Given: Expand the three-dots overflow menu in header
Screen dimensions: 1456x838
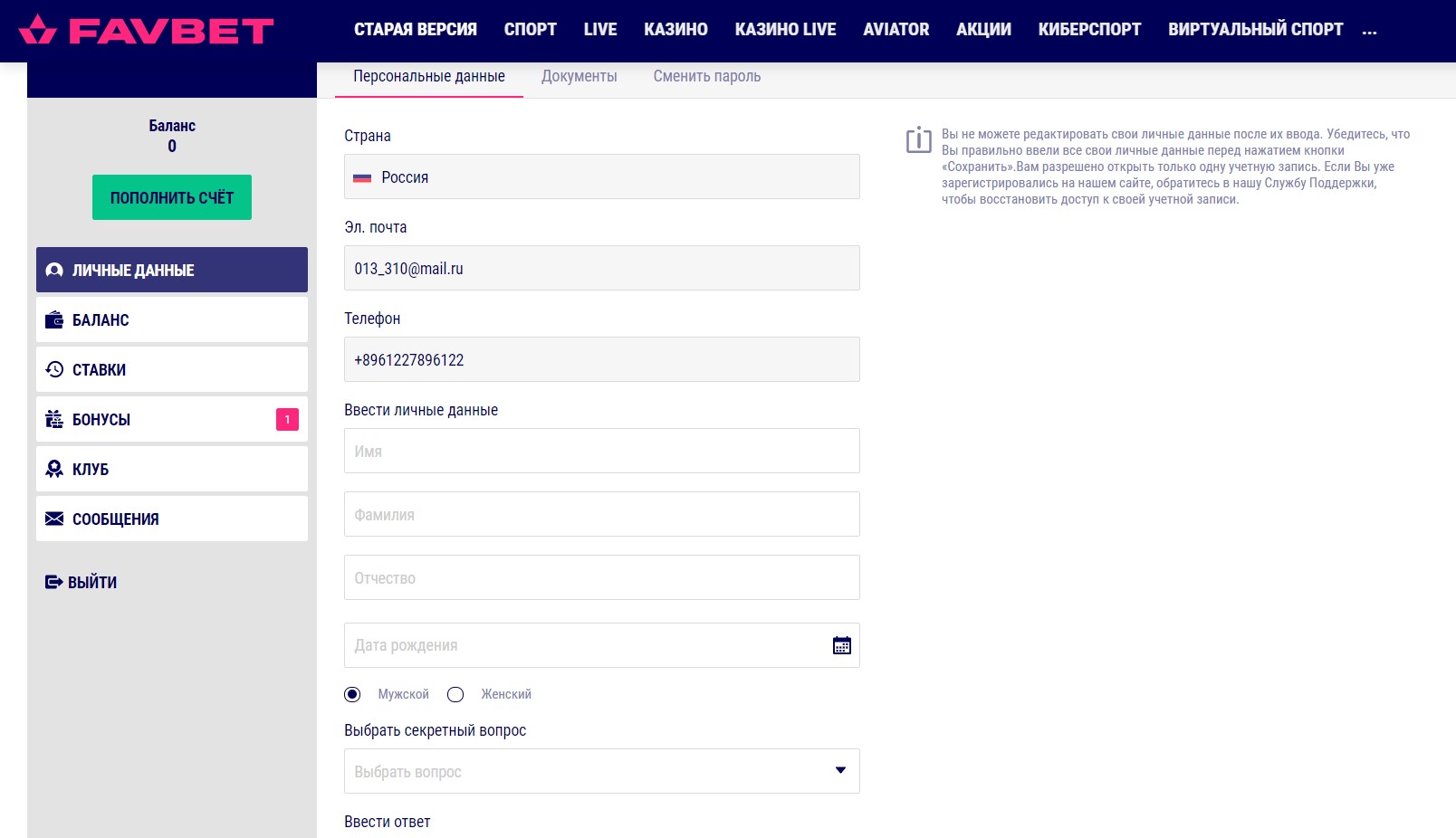Looking at the screenshot, I should [x=1369, y=30].
